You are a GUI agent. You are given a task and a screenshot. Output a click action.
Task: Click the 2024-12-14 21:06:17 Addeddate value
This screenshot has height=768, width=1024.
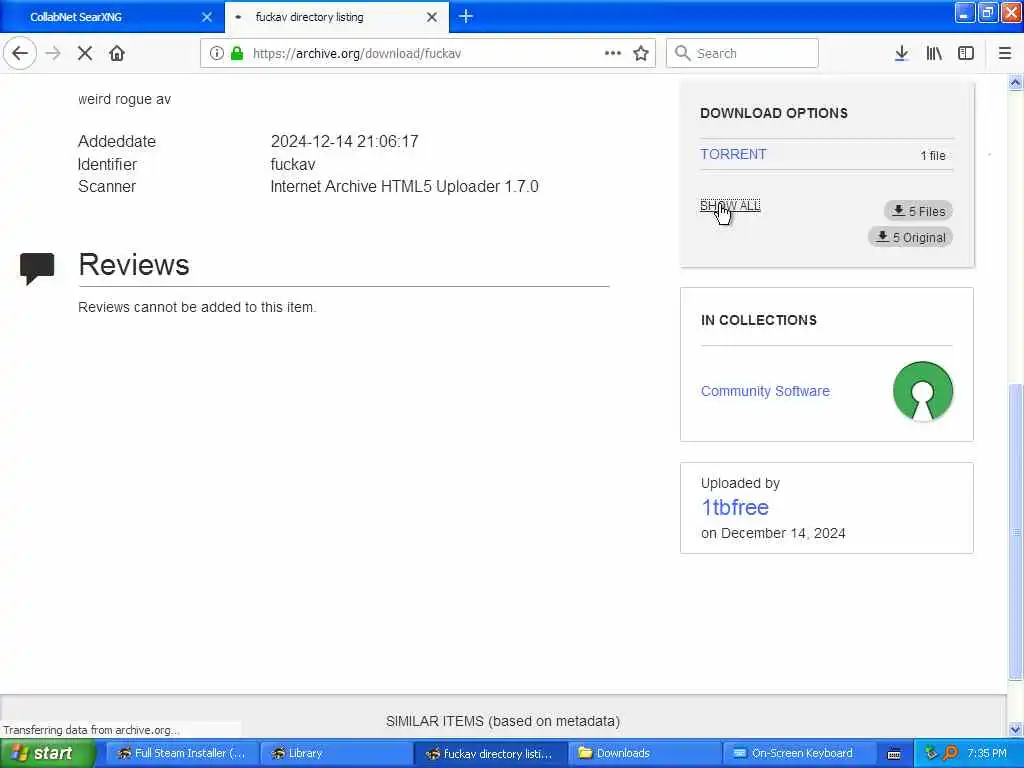[x=344, y=141]
